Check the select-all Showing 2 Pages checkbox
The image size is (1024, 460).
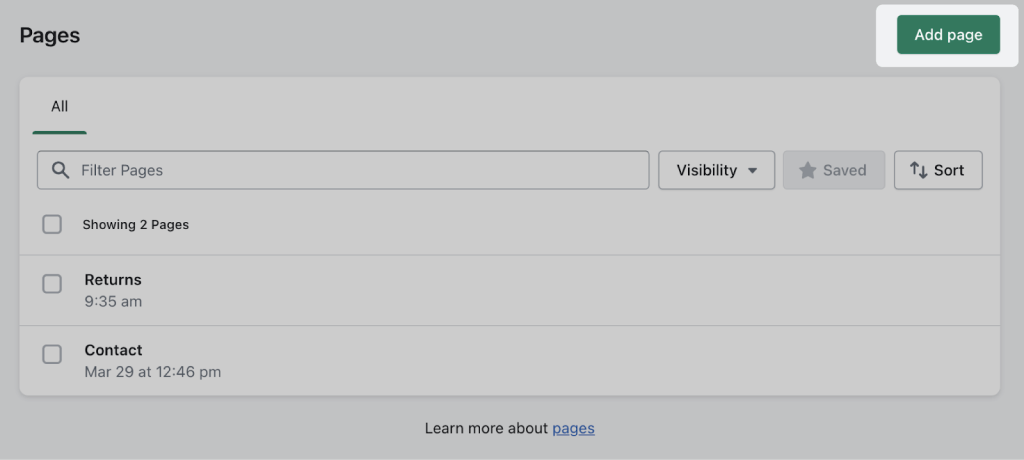point(52,225)
